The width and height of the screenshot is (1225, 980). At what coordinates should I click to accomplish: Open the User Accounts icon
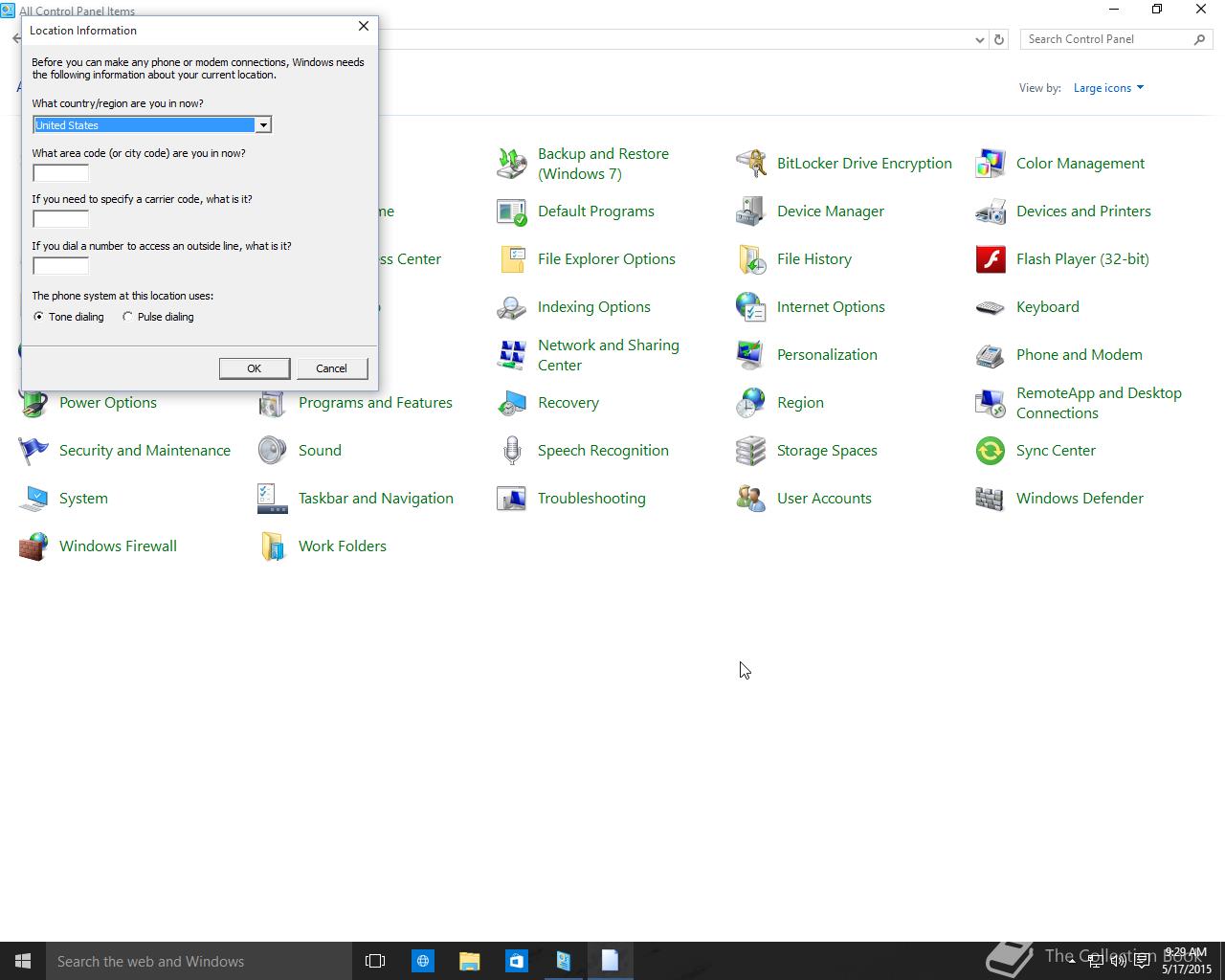point(751,499)
